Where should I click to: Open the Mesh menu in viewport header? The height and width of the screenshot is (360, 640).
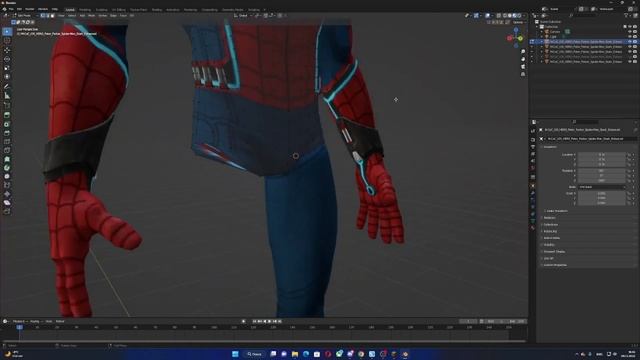(x=91, y=16)
